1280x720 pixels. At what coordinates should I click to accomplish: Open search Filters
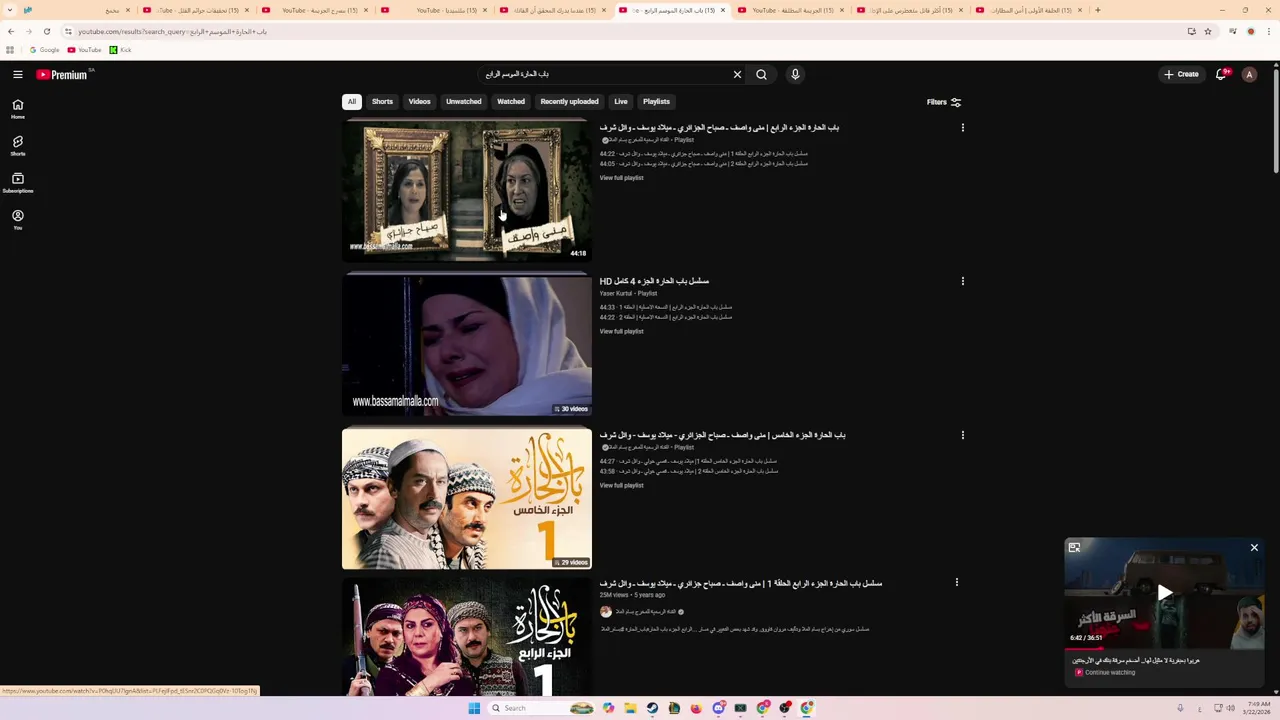click(x=944, y=102)
